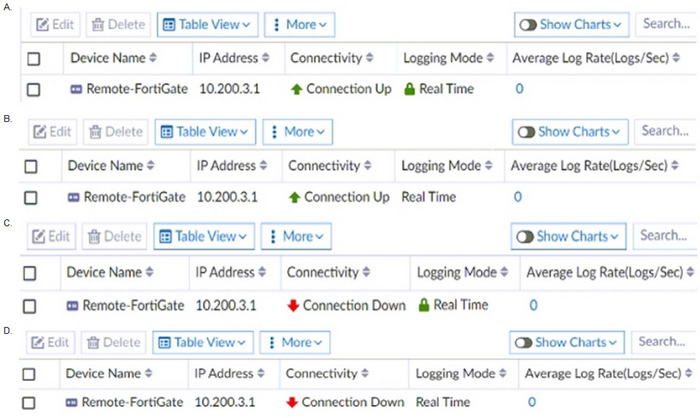Click the log rate value 0 in panel D
Image resolution: width=700 pixels, height=418 pixels.
532,402
